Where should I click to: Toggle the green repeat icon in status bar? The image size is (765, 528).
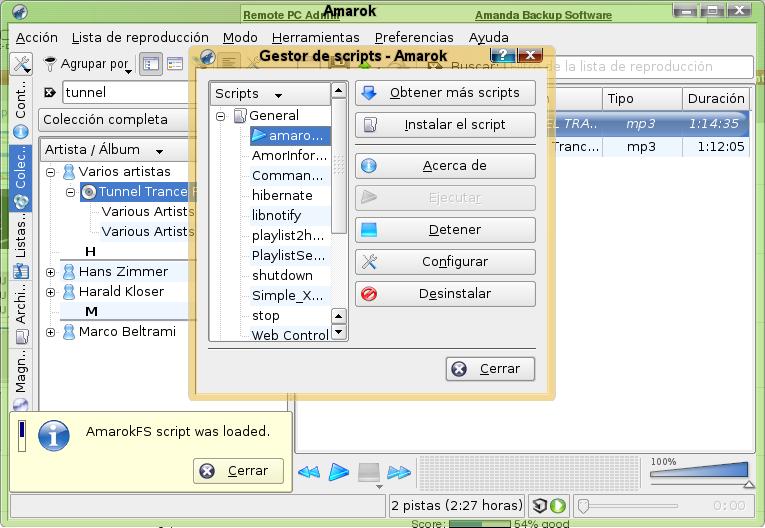558,506
